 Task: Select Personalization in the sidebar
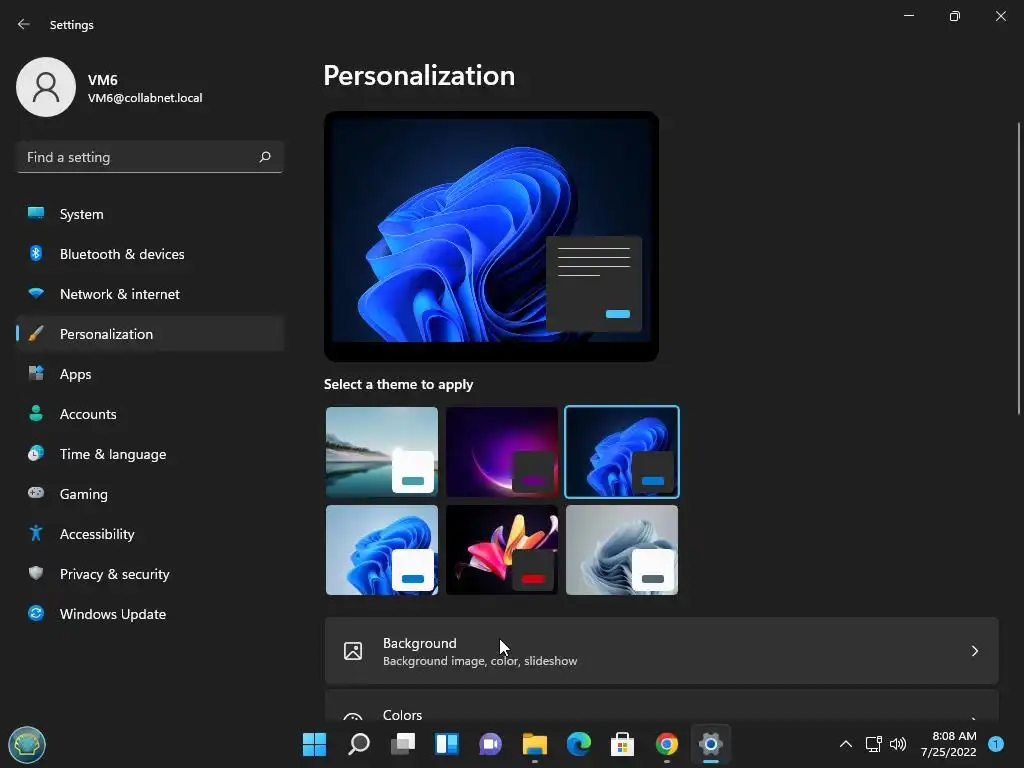pos(150,334)
